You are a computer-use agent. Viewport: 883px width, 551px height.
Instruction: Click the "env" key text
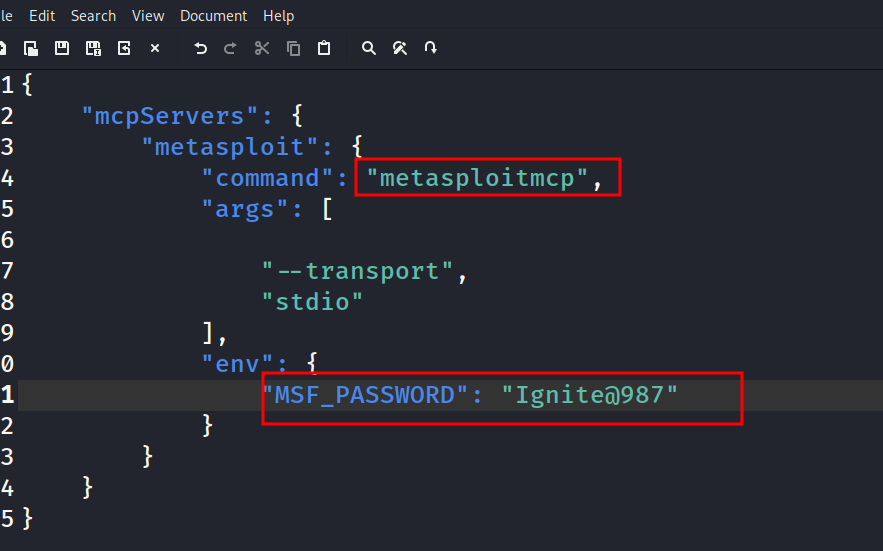[237, 364]
